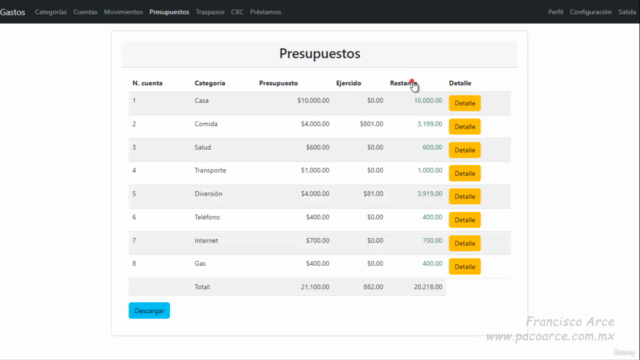Open the Movimientos section
Image resolution: width=640 pixels, height=360 pixels.
coord(123,12)
